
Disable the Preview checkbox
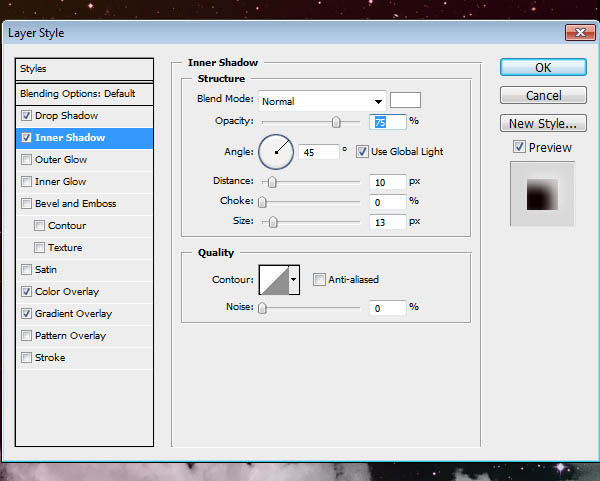click(518, 147)
